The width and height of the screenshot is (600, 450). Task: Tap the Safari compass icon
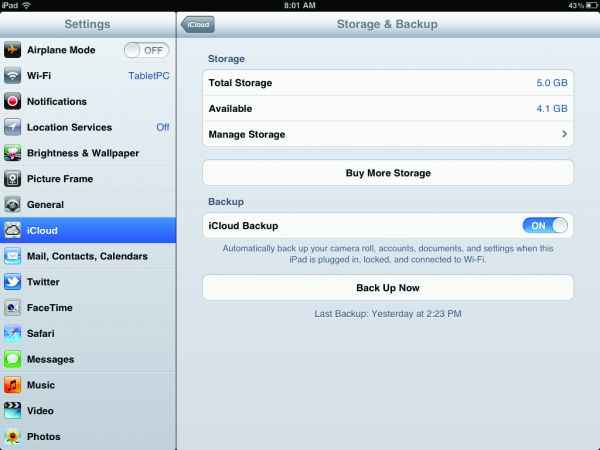click(x=12, y=333)
